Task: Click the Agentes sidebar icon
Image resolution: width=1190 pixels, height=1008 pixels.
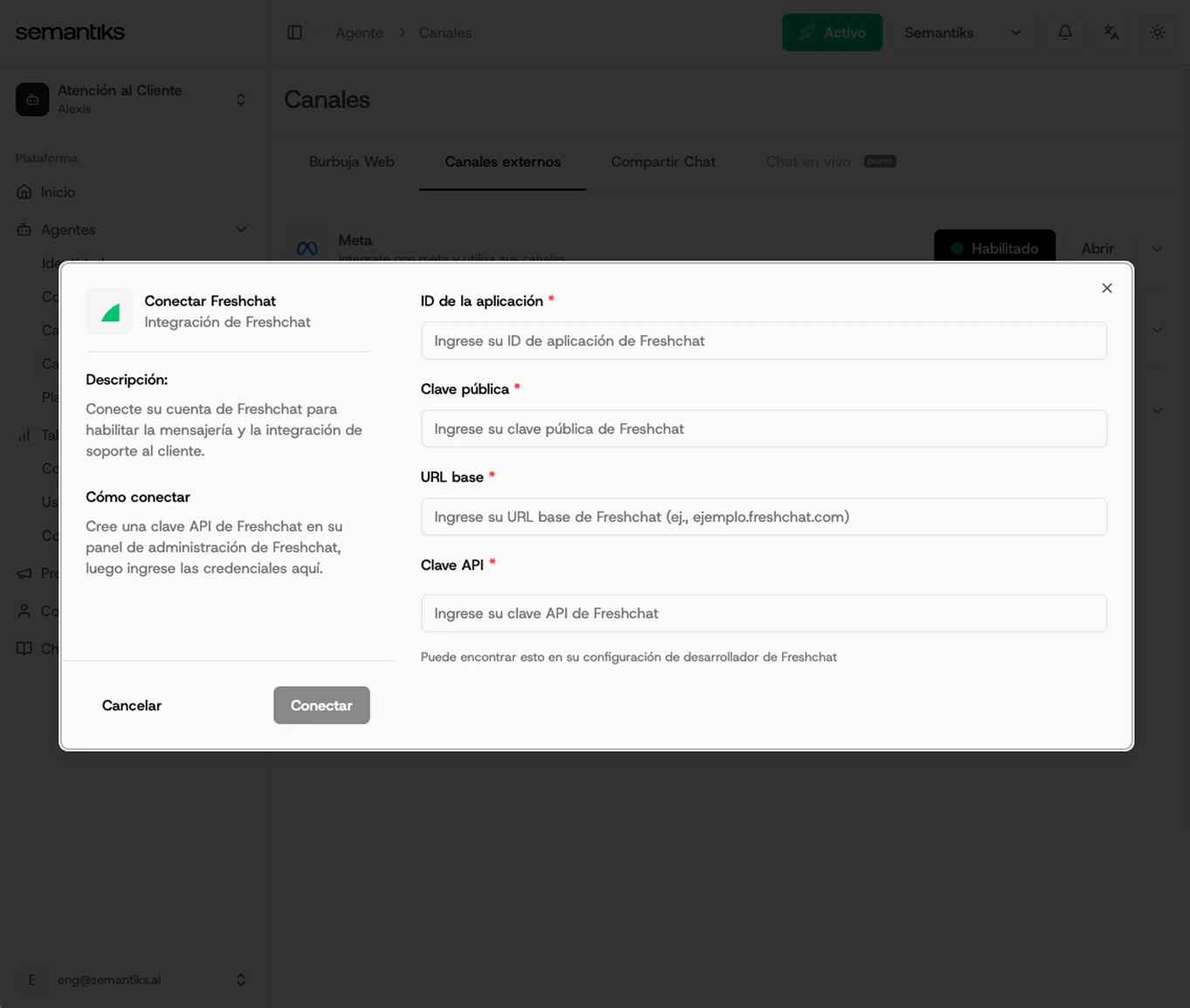Action: [24, 230]
